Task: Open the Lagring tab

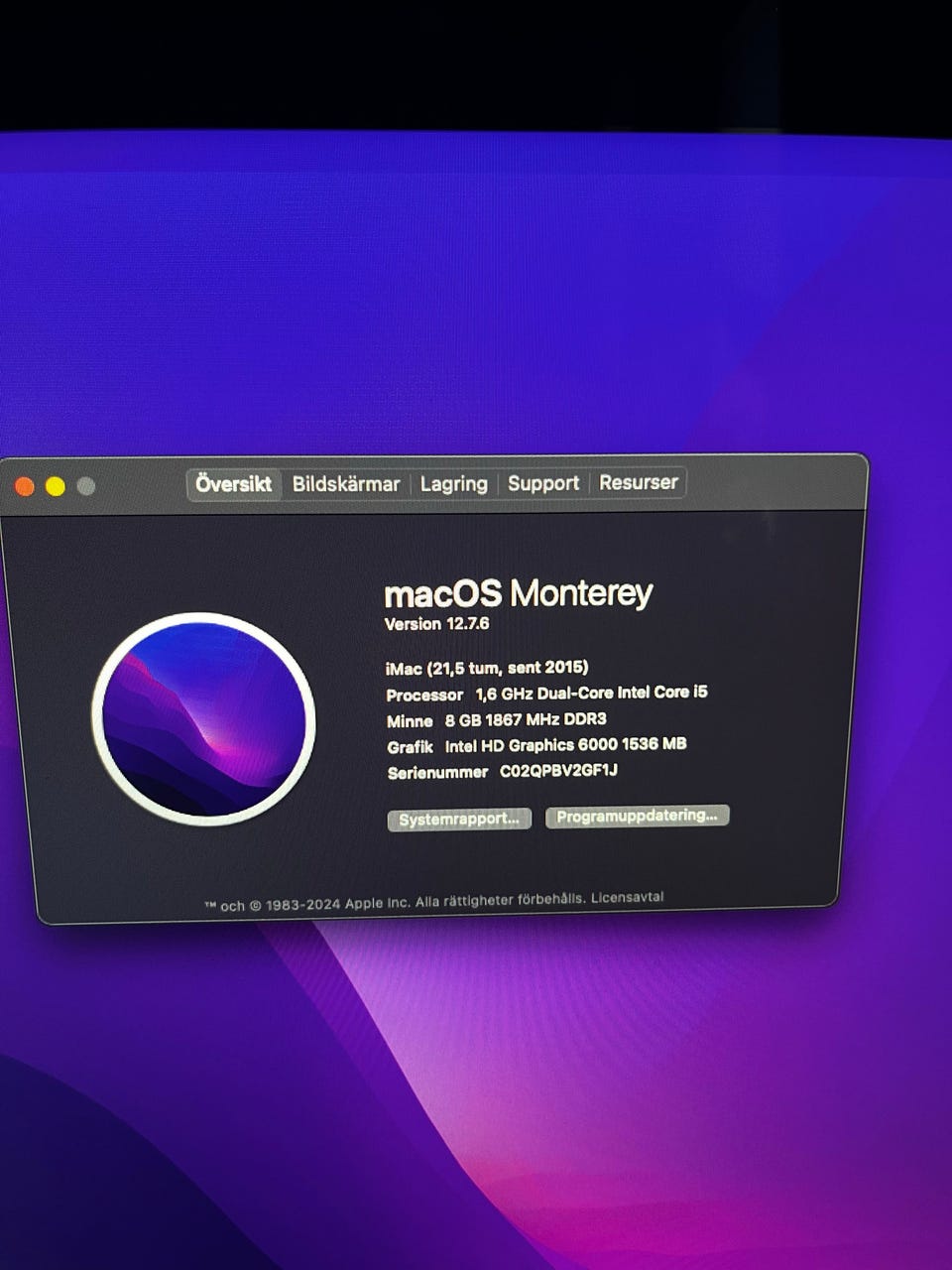Action: tap(453, 484)
